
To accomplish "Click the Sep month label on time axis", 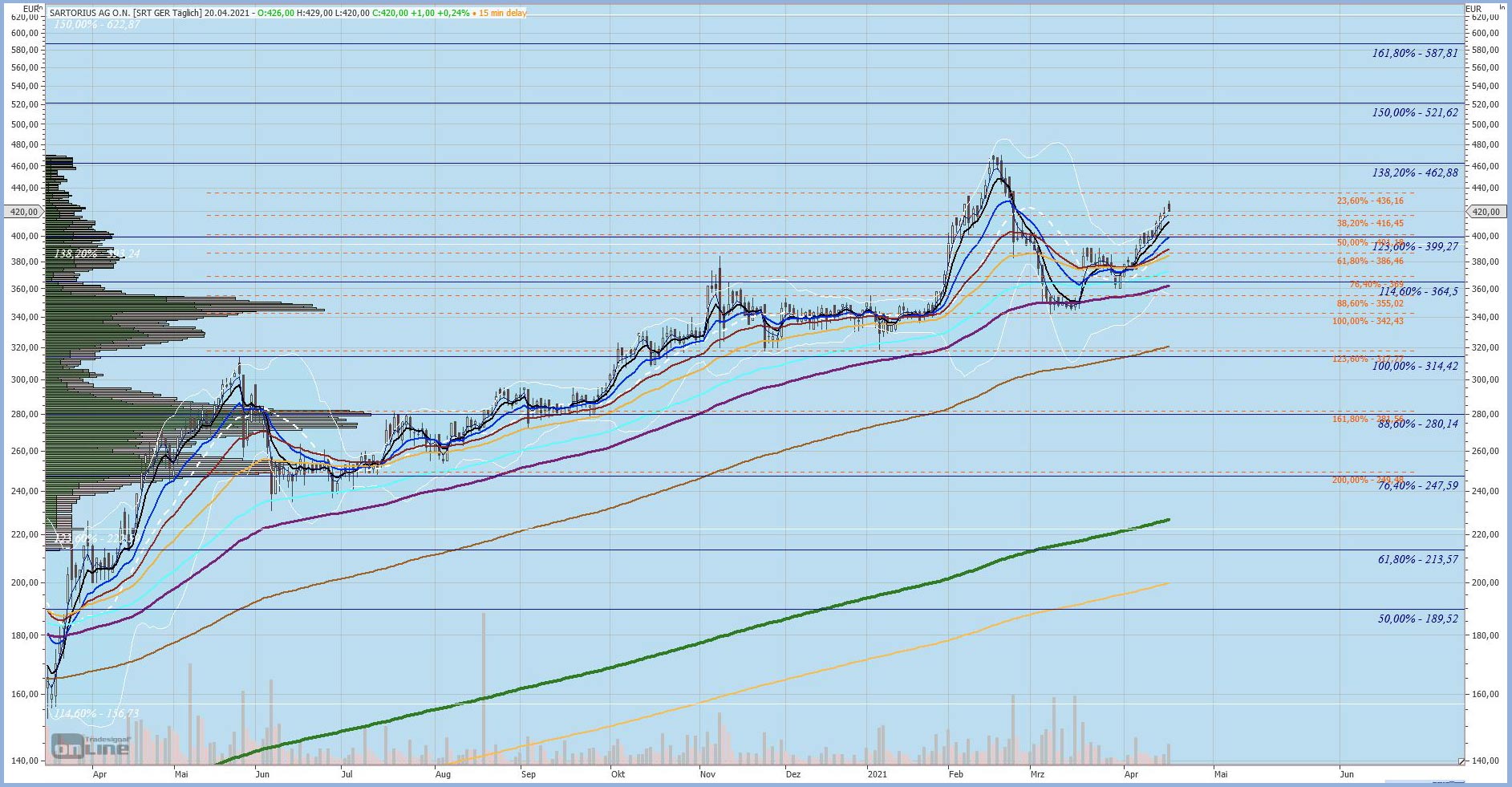I will (x=528, y=774).
